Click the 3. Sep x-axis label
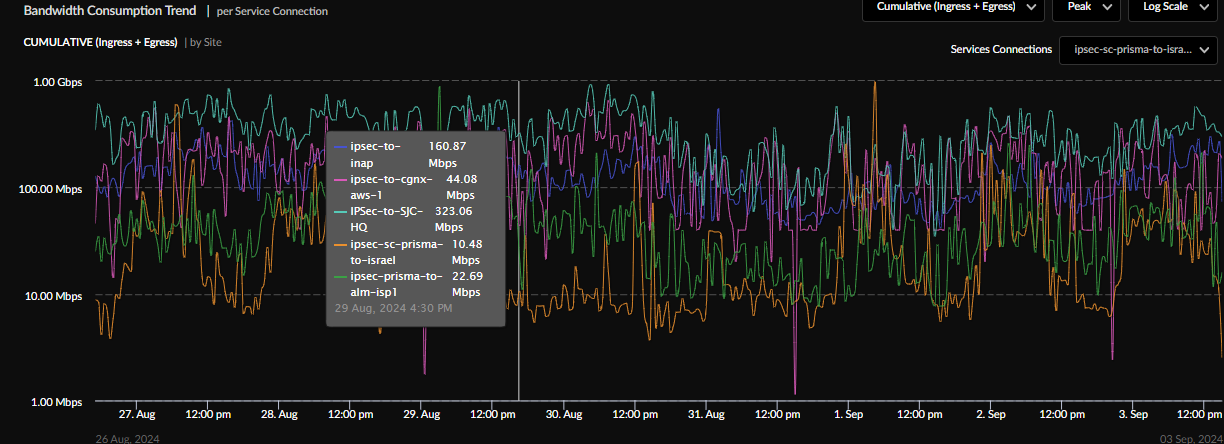Viewport: 1224px width, 444px height. coord(1133,414)
